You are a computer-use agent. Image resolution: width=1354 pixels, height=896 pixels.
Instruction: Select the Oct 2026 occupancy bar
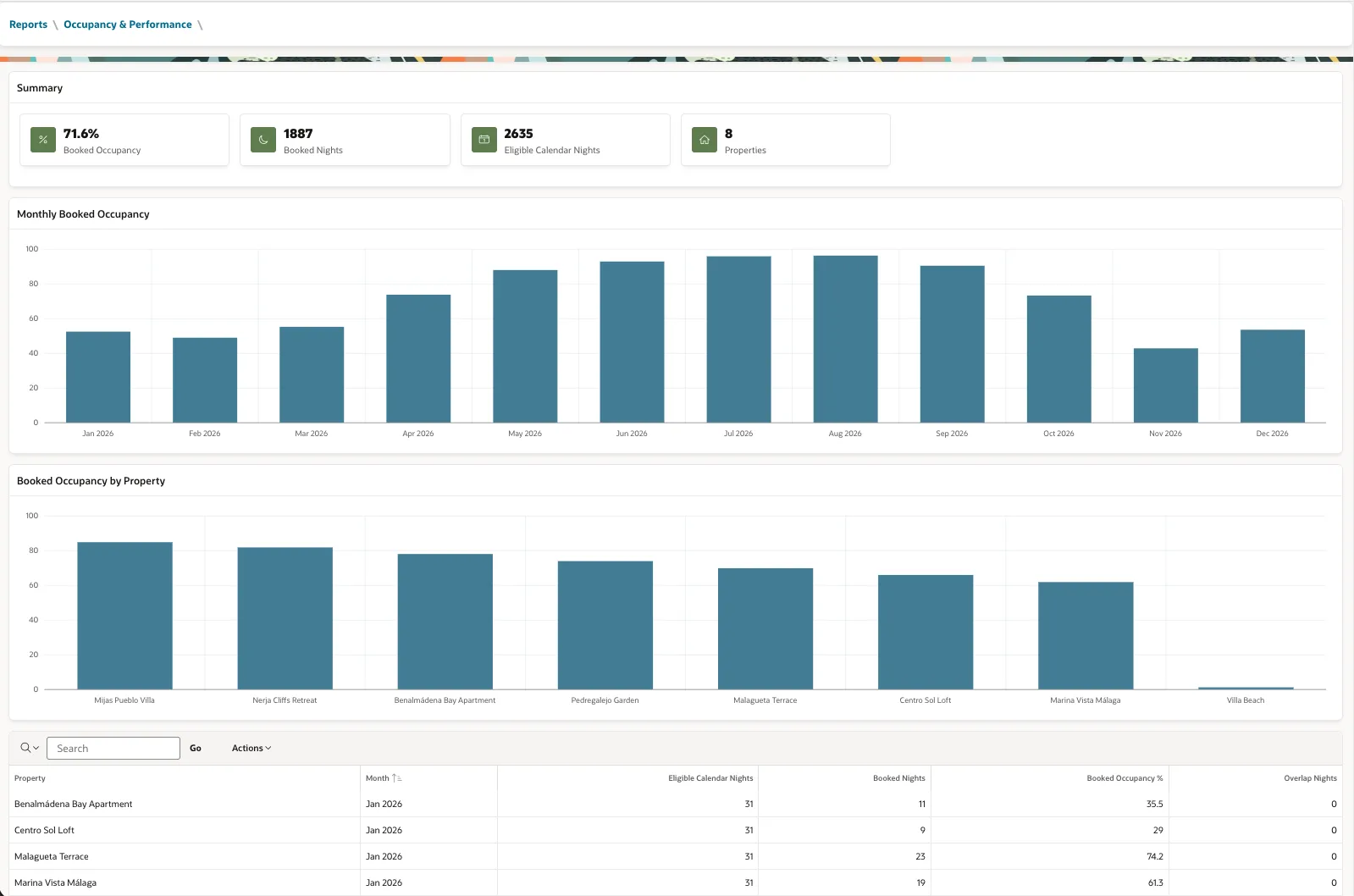click(x=1058, y=359)
